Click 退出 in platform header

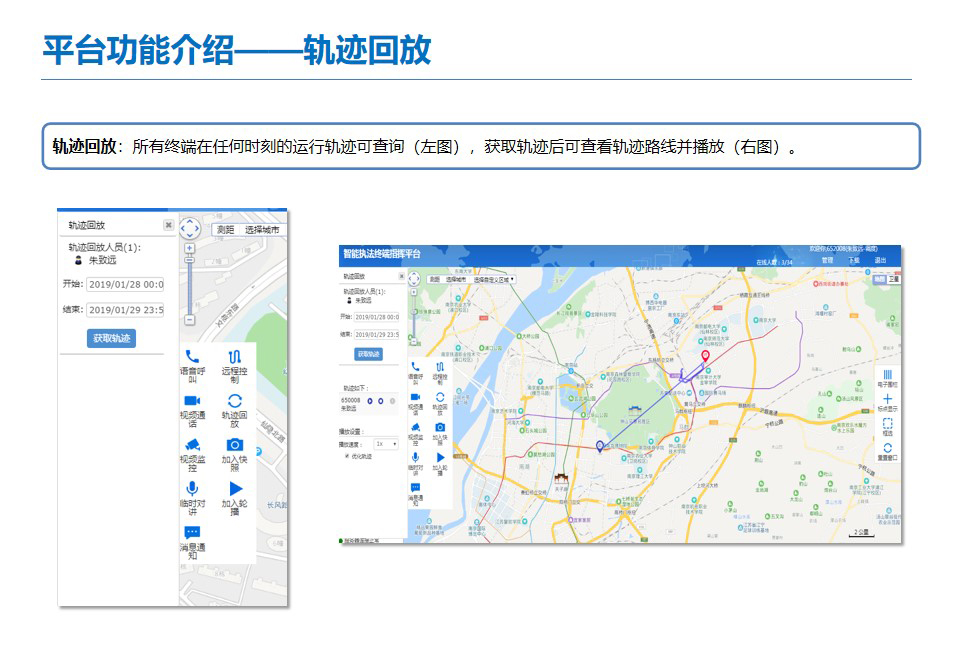click(880, 260)
